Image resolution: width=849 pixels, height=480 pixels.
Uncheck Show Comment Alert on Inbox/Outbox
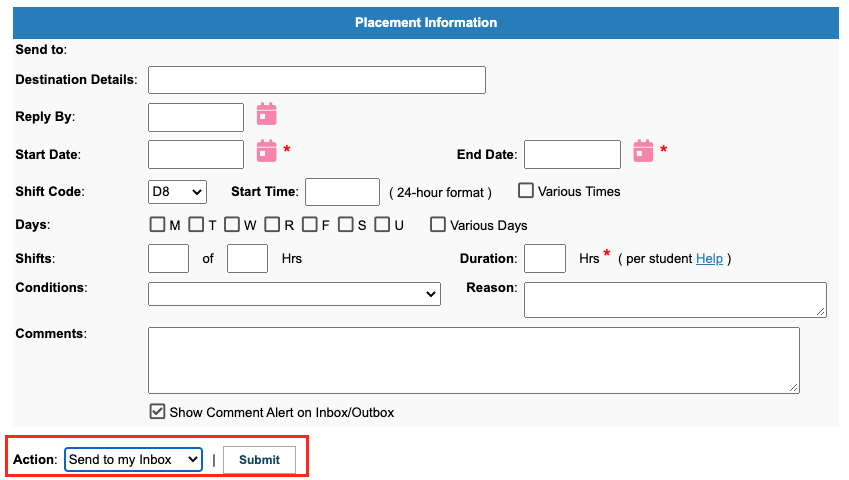pos(157,412)
